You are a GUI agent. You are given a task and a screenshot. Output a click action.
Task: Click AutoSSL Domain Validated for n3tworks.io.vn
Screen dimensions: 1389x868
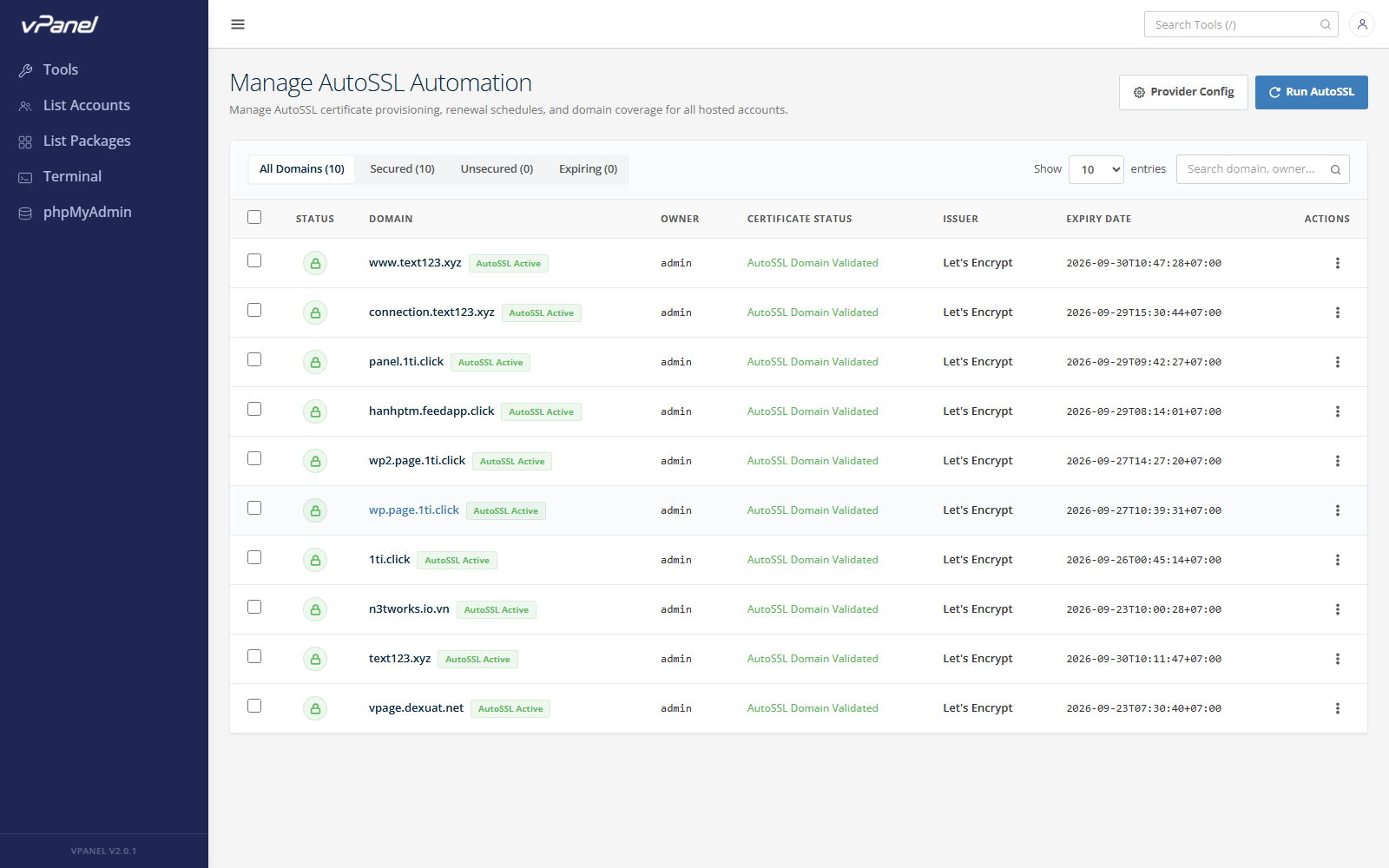(x=813, y=609)
